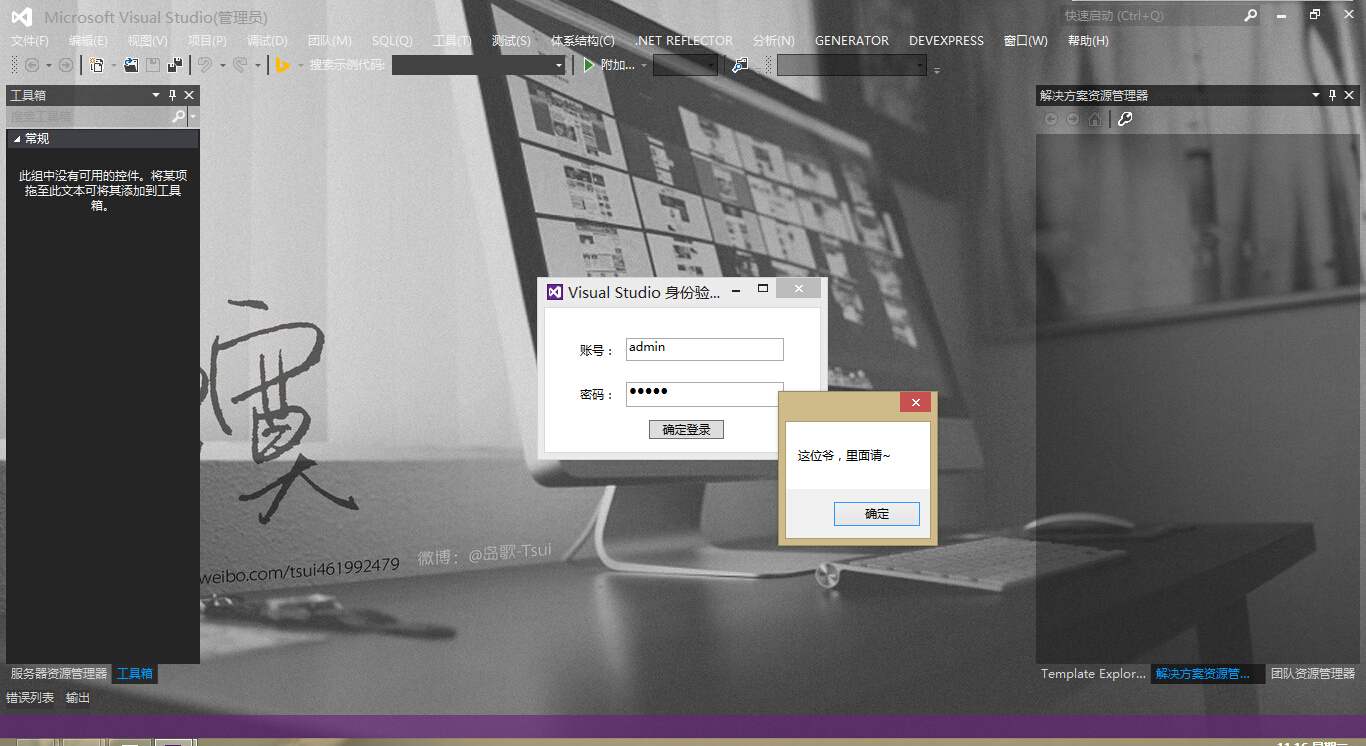This screenshot has width=1366, height=746.
Task: Click the Open File icon in toolbar
Action: coord(130,65)
